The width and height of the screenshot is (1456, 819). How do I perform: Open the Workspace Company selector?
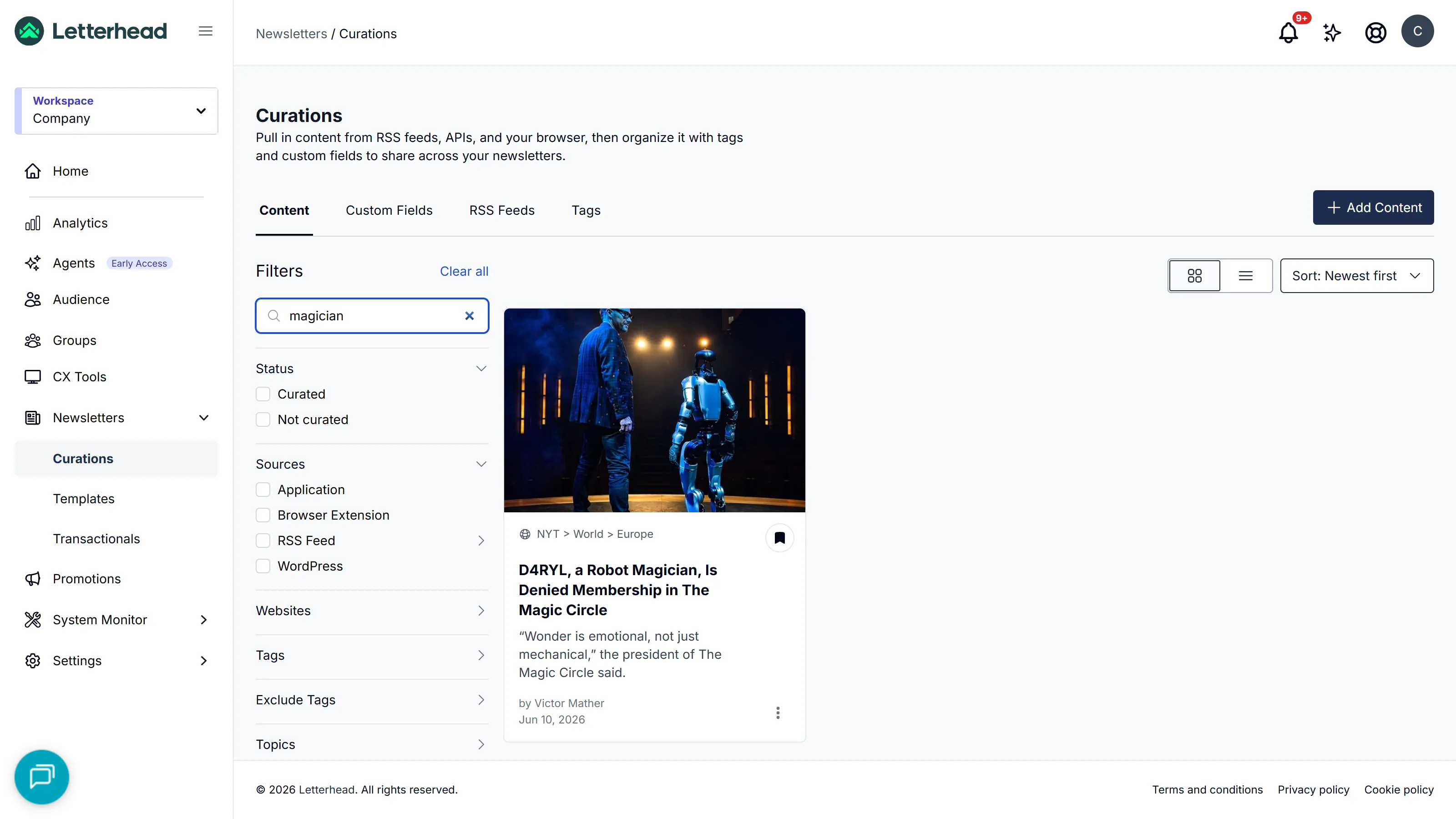tap(116, 111)
